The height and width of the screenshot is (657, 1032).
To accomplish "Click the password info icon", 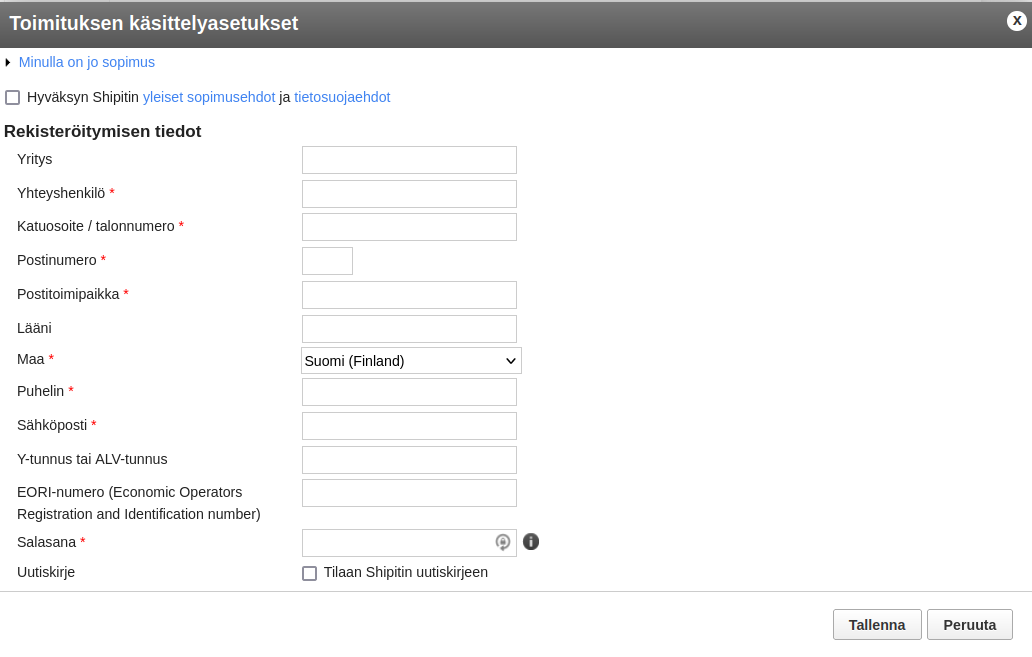I will [530, 542].
